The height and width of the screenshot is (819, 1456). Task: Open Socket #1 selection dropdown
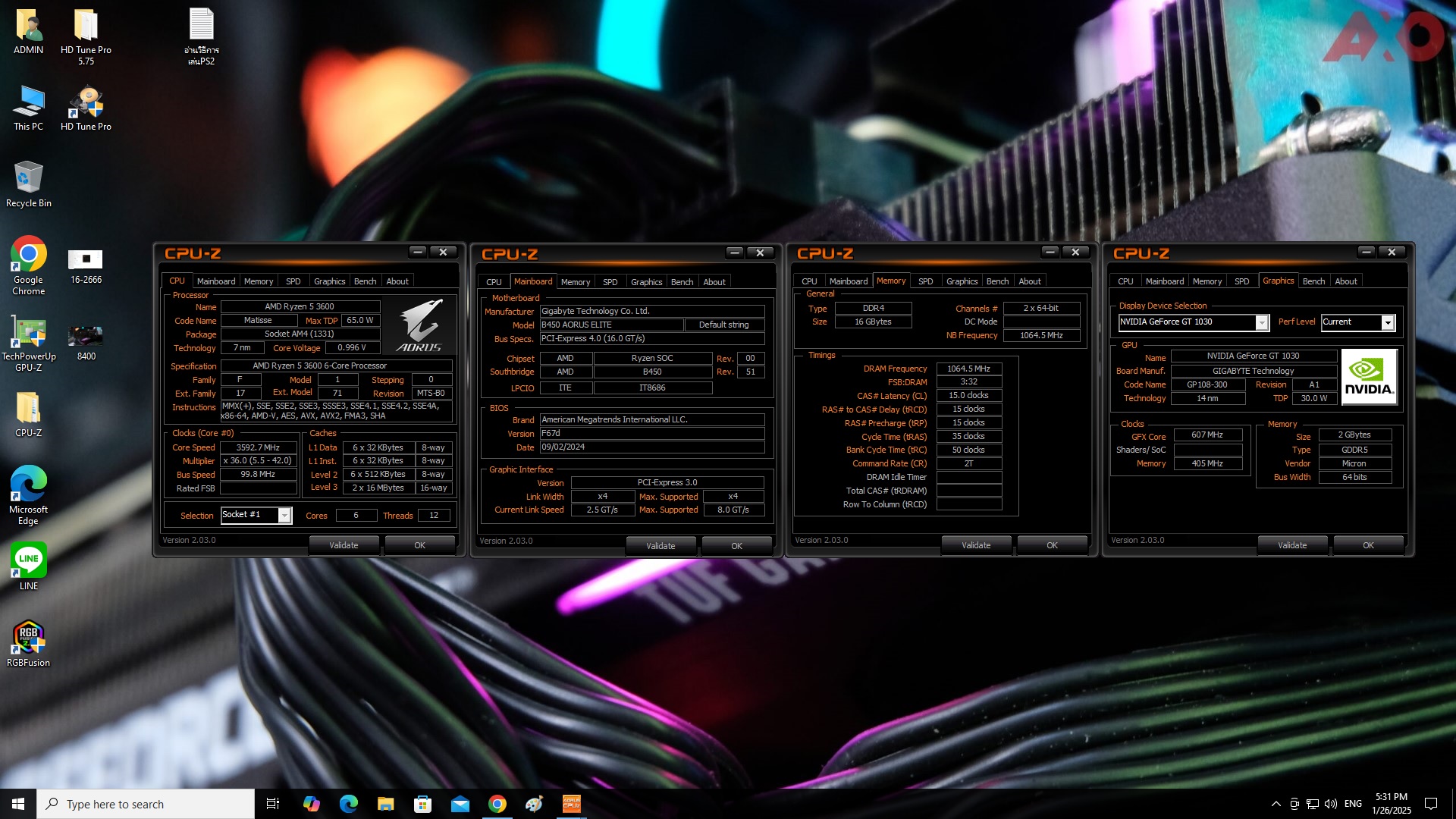click(256, 515)
